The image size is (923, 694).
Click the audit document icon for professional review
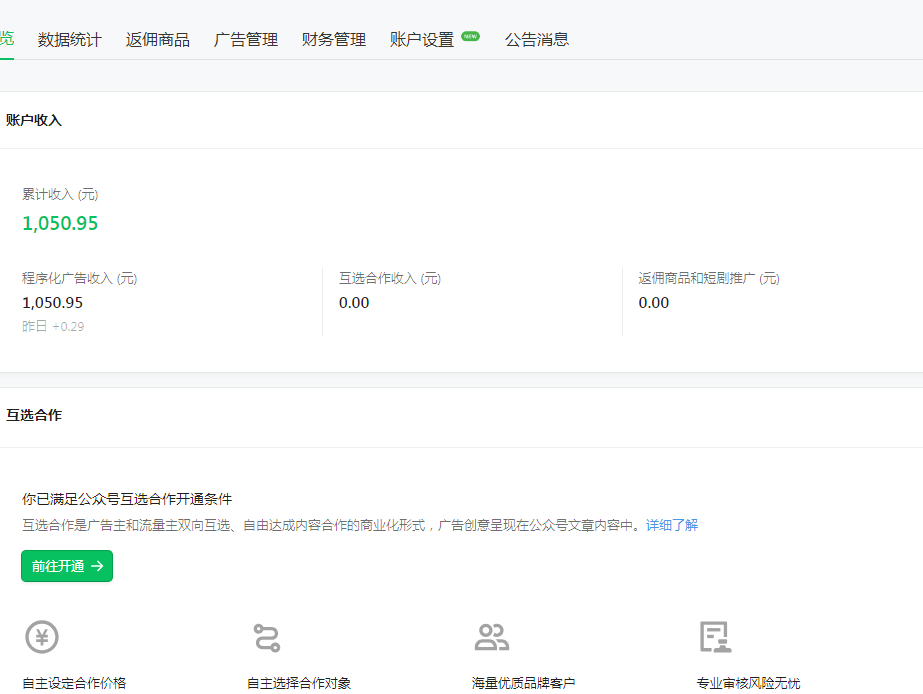tap(715, 637)
